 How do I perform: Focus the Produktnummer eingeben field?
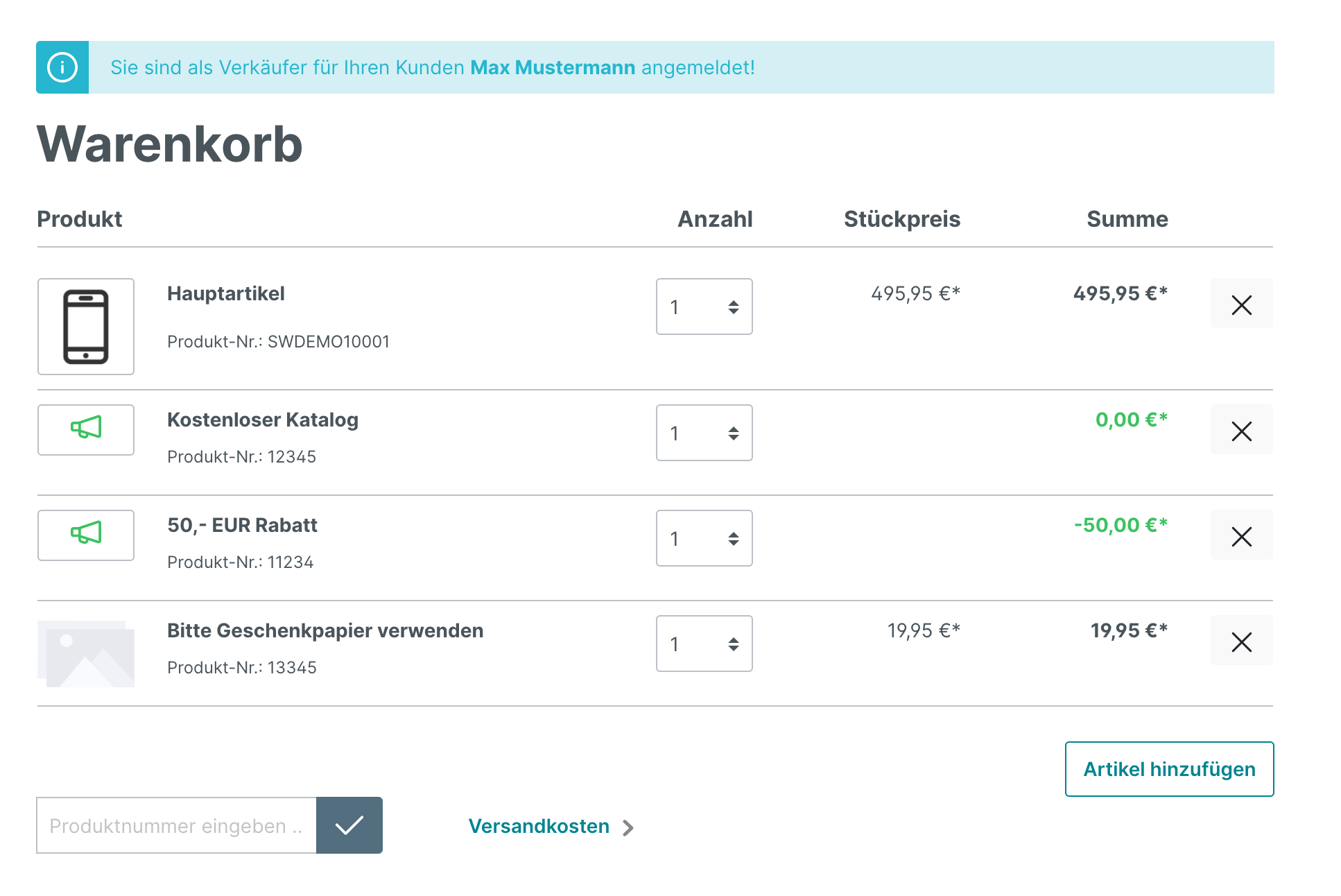coord(177,825)
